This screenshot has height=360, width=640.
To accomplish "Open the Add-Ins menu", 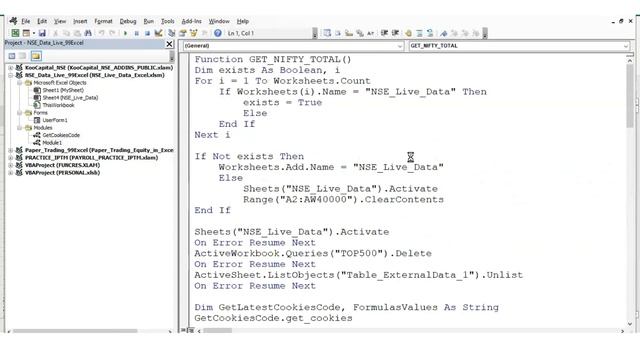I will 191,21.
